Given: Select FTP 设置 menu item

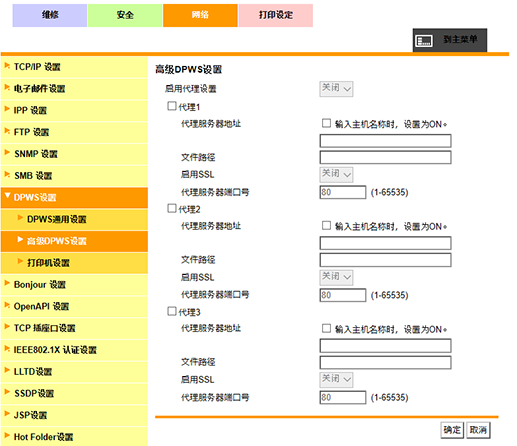Looking at the screenshot, I should (x=74, y=132).
